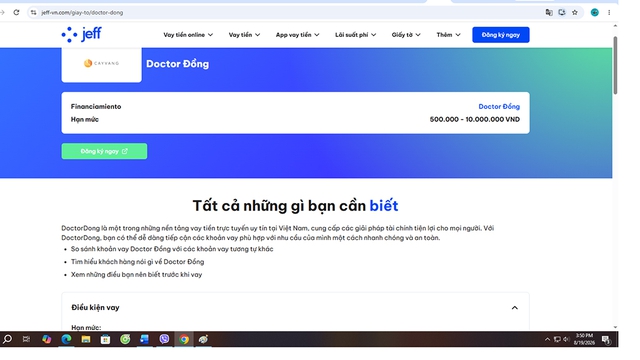This screenshot has width=640, height=360.
Task: Open network status tray icon
Action: point(557,339)
